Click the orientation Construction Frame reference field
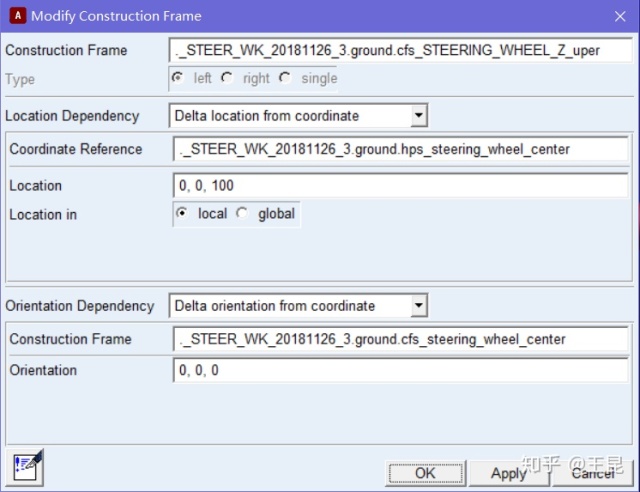Screen dimensions: 640x492 coord(400,340)
